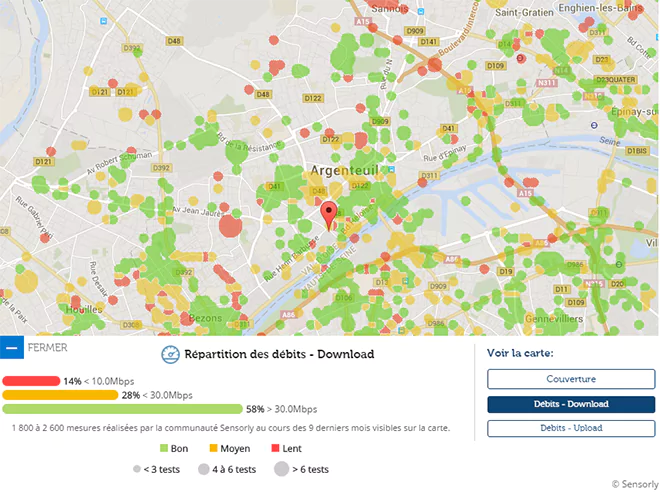The image size is (660, 499).
Task: Click the green 58% speed bar
Action: tap(122, 409)
